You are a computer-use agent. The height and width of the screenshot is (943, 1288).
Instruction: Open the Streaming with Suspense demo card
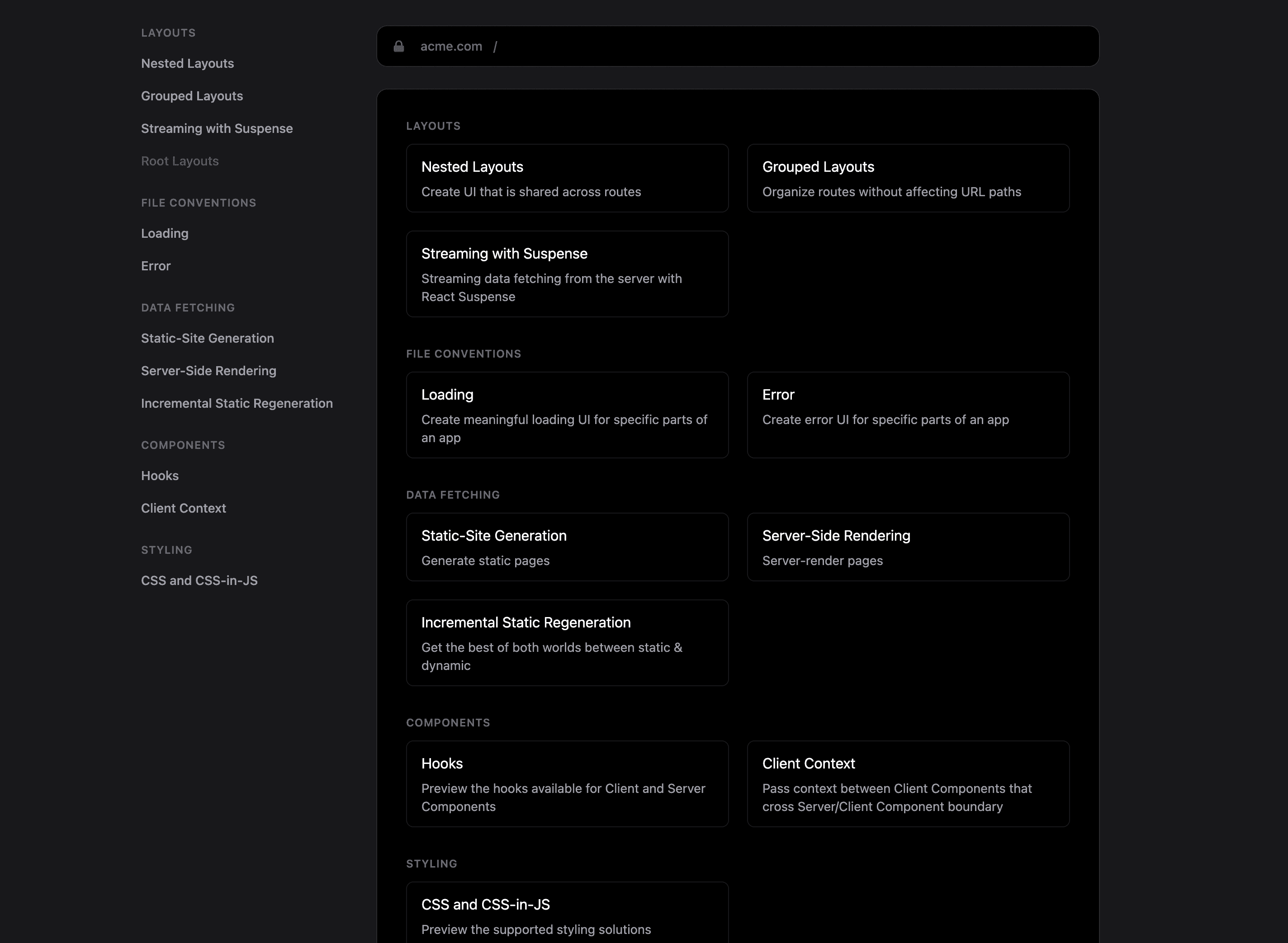(567, 274)
